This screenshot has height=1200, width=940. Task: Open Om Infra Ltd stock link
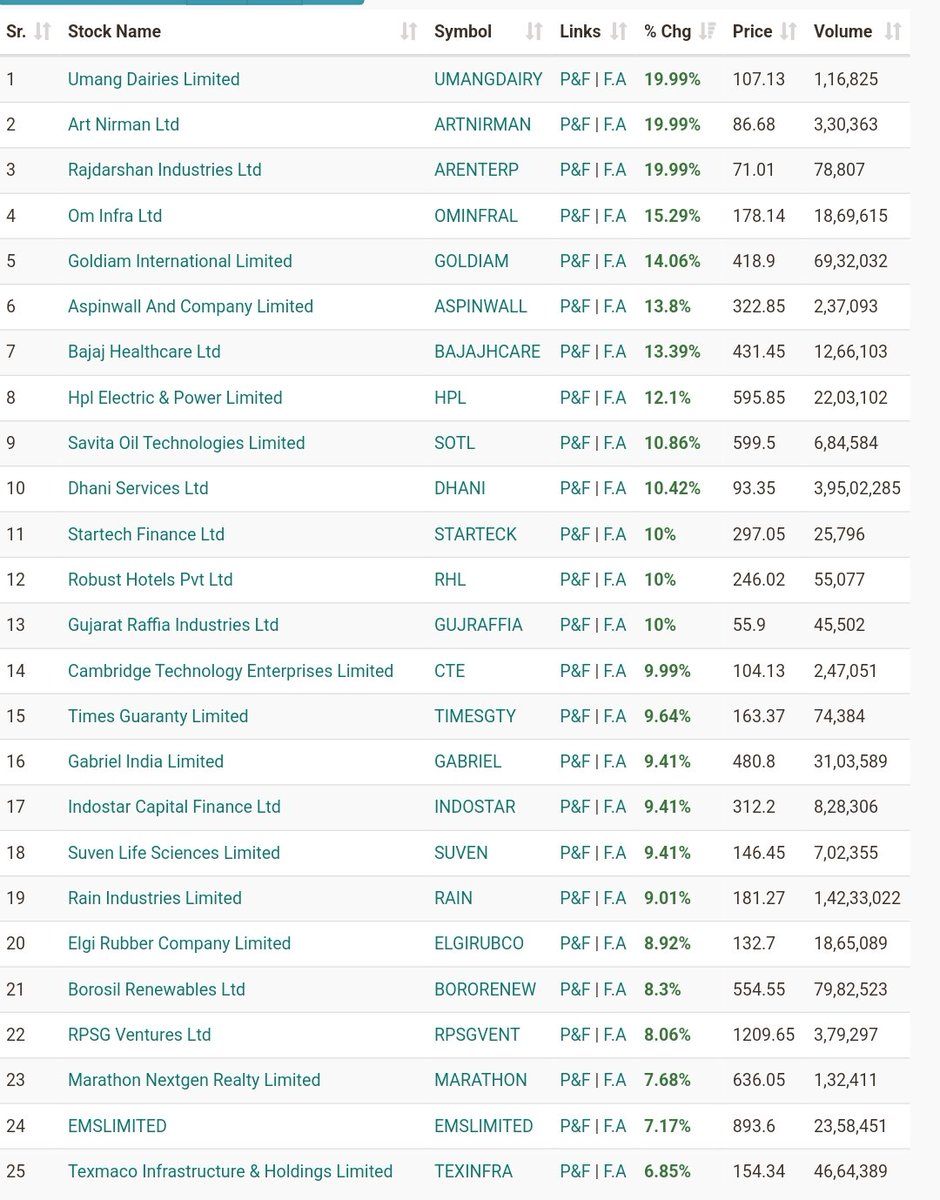115,216
